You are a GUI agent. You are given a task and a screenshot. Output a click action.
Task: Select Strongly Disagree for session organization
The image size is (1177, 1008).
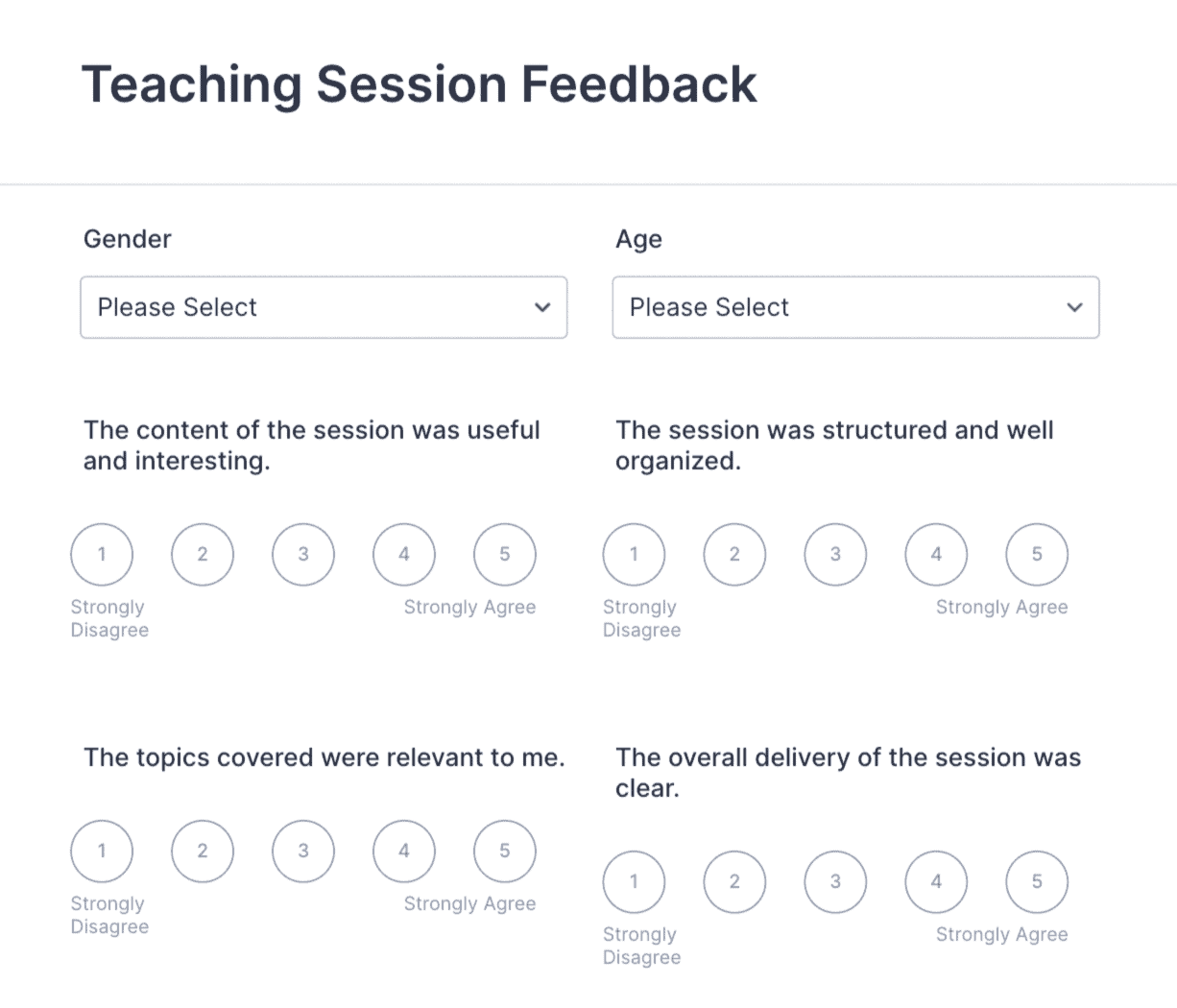634,554
